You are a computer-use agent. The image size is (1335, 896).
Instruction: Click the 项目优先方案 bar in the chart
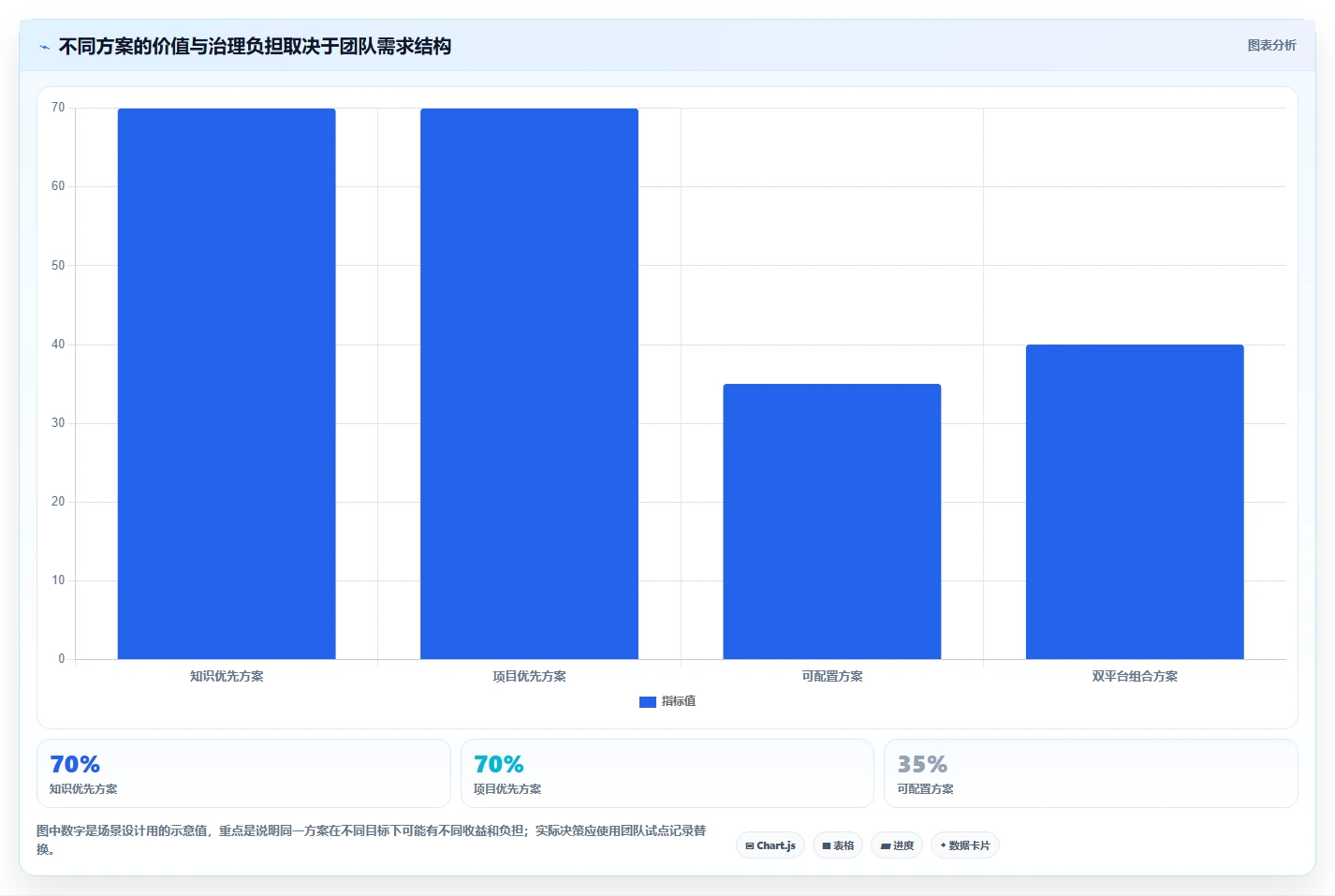(x=529, y=384)
